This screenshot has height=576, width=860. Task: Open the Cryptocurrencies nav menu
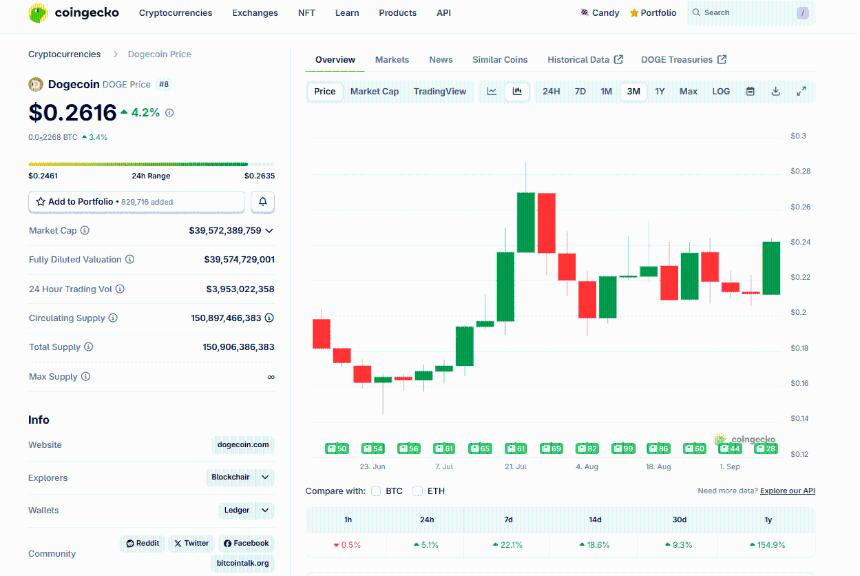point(176,13)
